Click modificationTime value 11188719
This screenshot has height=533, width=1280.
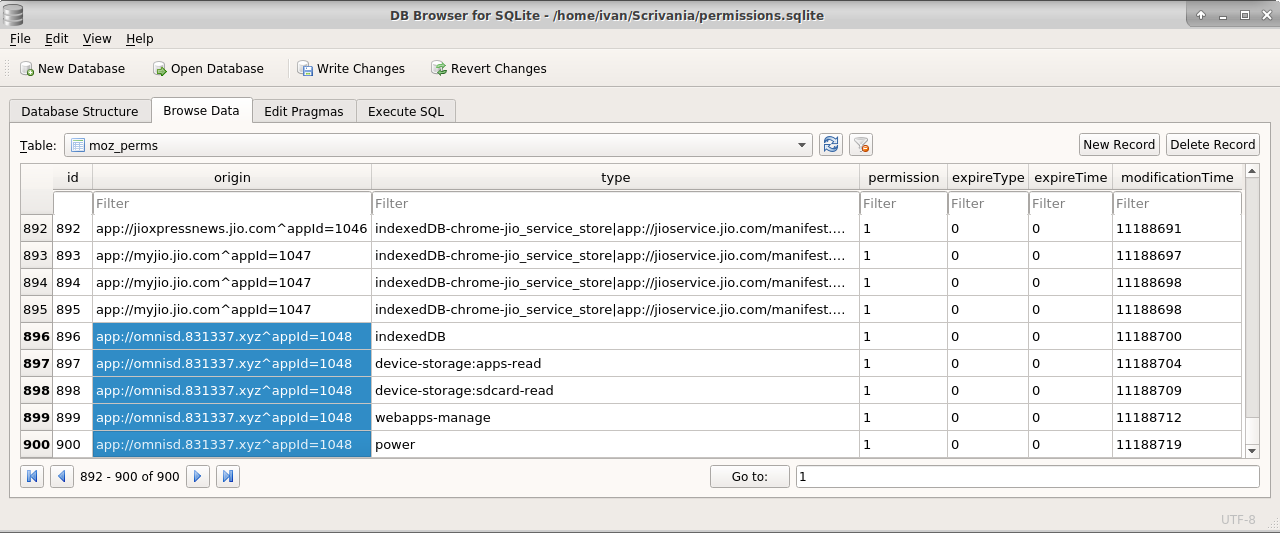(x=1177, y=444)
